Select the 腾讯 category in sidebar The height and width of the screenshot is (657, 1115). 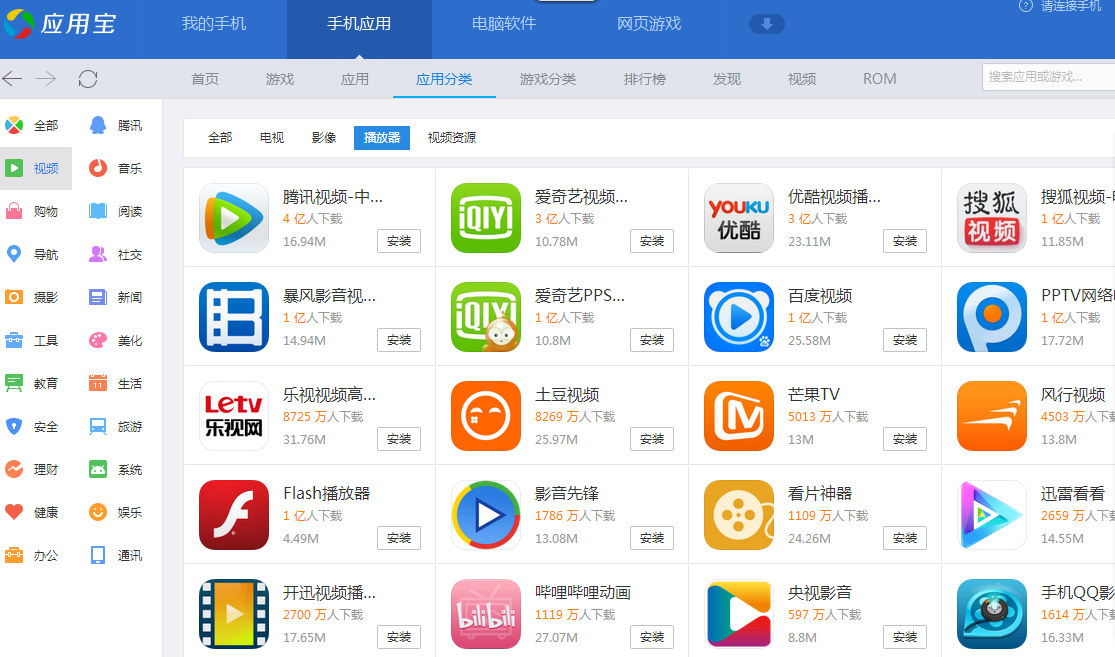(x=115, y=125)
